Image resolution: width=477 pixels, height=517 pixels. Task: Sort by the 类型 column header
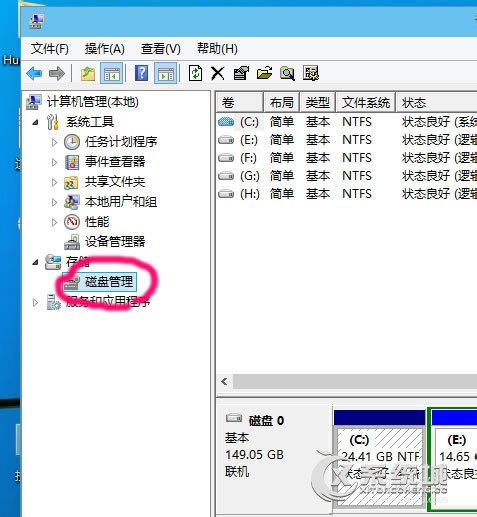(x=318, y=102)
